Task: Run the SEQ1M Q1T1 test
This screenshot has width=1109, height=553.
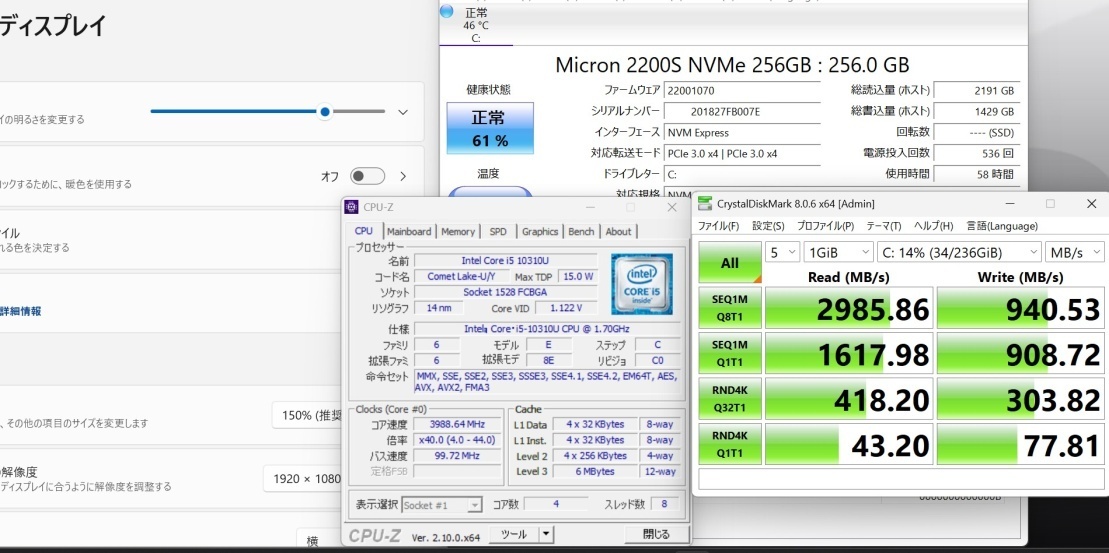Action: [730, 352]
